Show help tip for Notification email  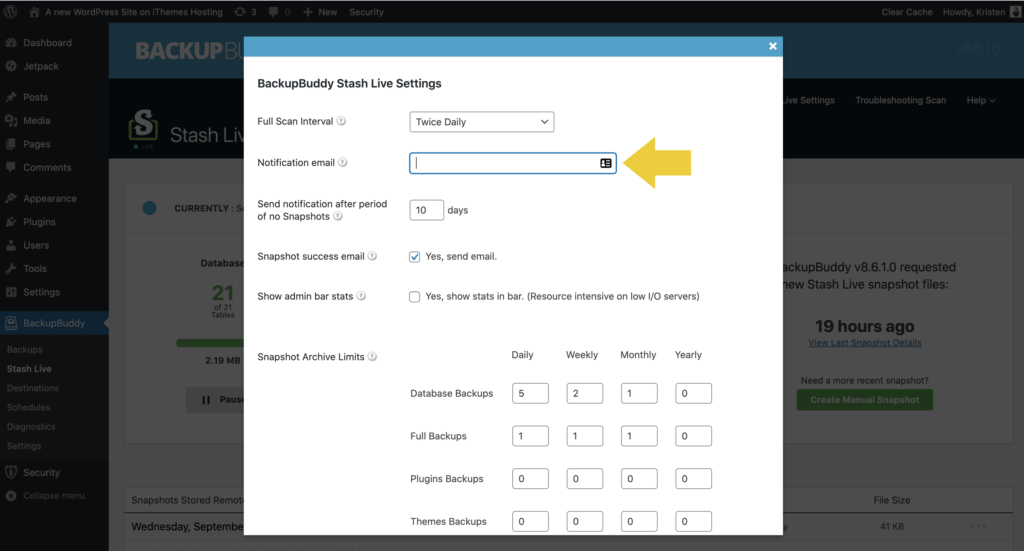click(342, 163)
